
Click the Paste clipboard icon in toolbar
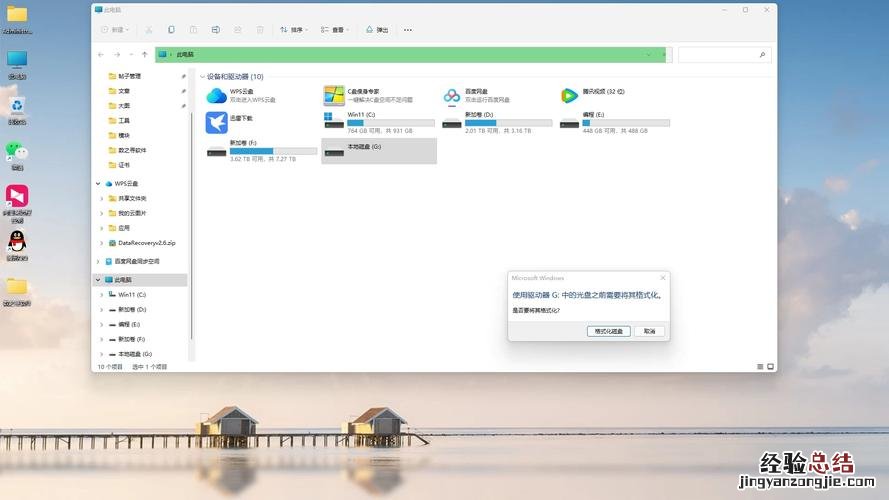click(193, 29)
